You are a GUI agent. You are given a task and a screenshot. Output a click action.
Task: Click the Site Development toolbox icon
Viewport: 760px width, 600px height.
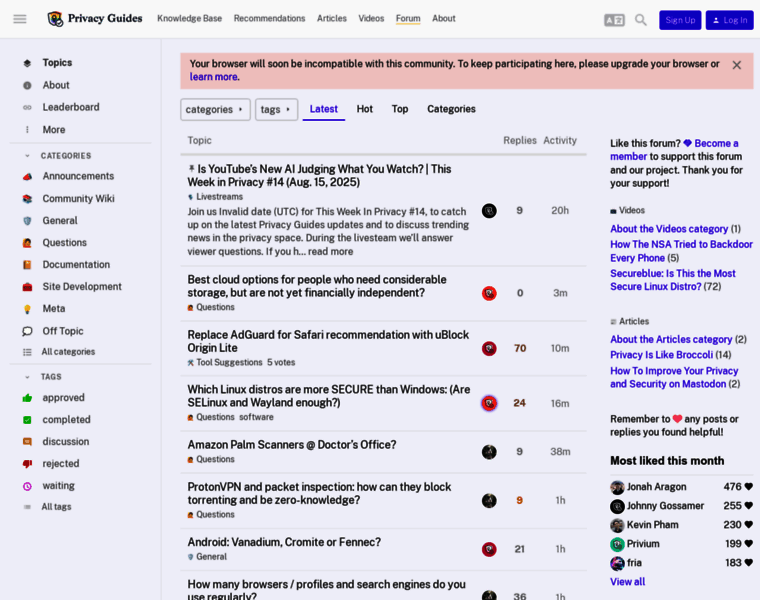[27, 287]
